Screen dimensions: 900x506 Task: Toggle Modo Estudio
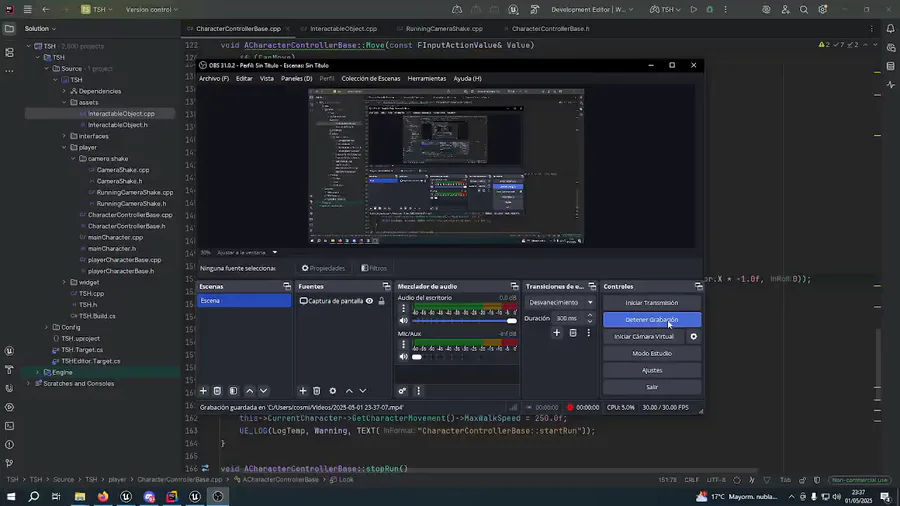pos(652,353)
